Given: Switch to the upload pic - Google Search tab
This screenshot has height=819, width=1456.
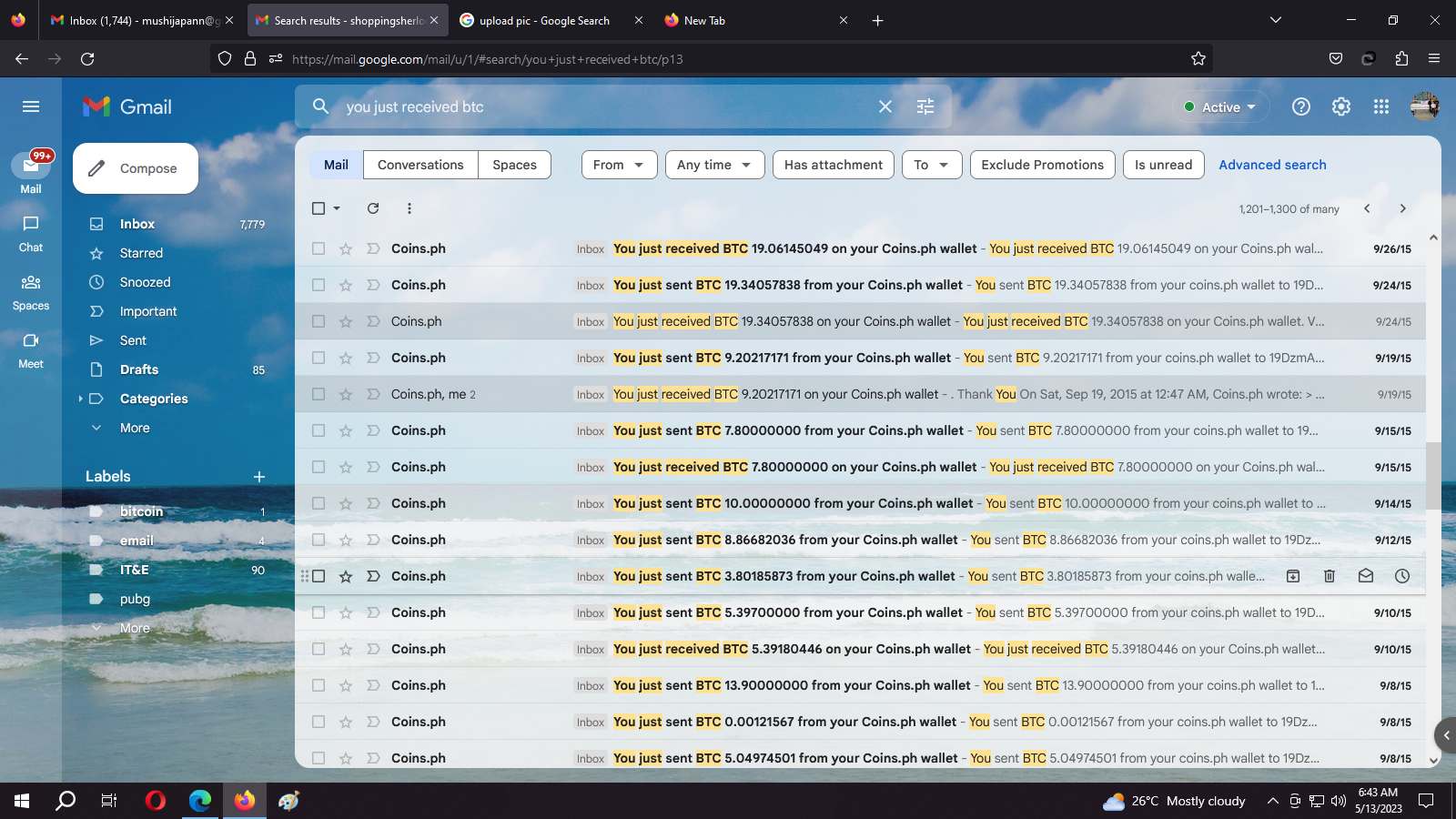Looking at the screenshot, I should coord(551,20).
